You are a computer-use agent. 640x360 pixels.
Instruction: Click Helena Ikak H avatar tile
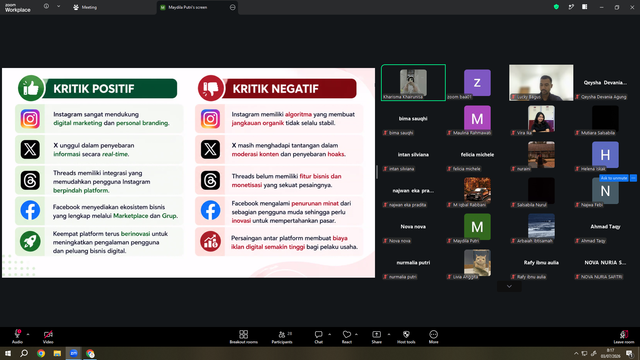(x=605, y=155)
